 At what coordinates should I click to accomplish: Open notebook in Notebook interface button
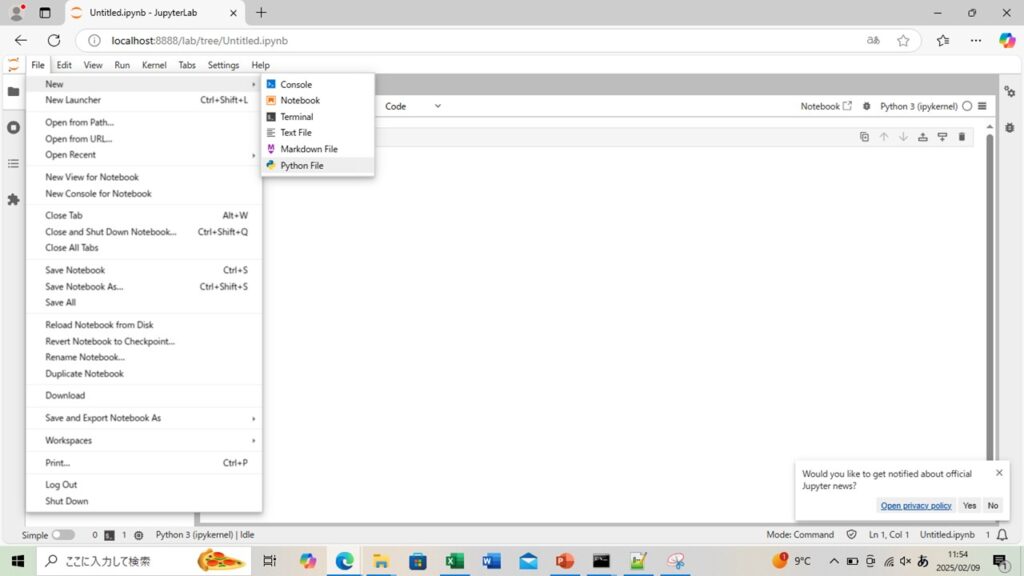826,106
